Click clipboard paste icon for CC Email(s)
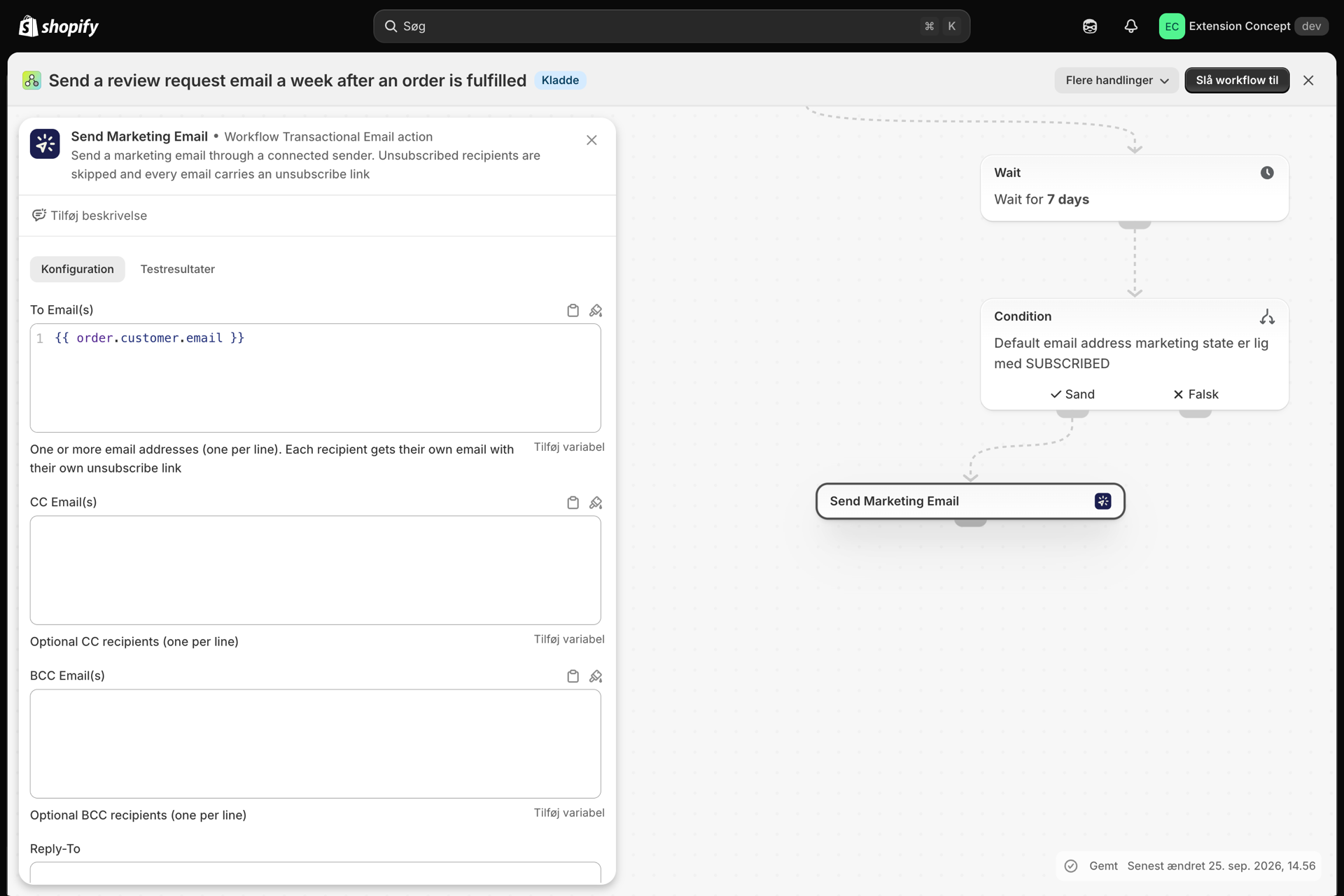1344x896 pixels. [573, 503]
